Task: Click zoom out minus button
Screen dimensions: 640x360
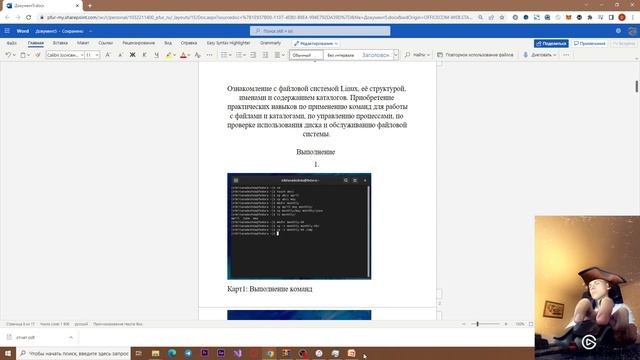Action: 464,324
